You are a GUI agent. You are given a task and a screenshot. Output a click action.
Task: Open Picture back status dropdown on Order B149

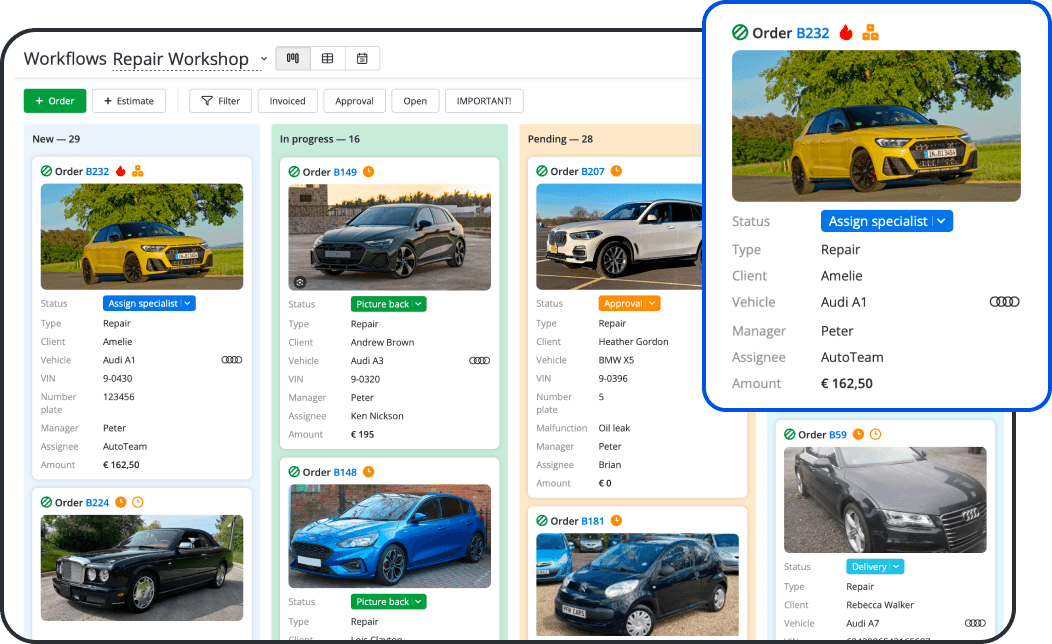[388, 304]
